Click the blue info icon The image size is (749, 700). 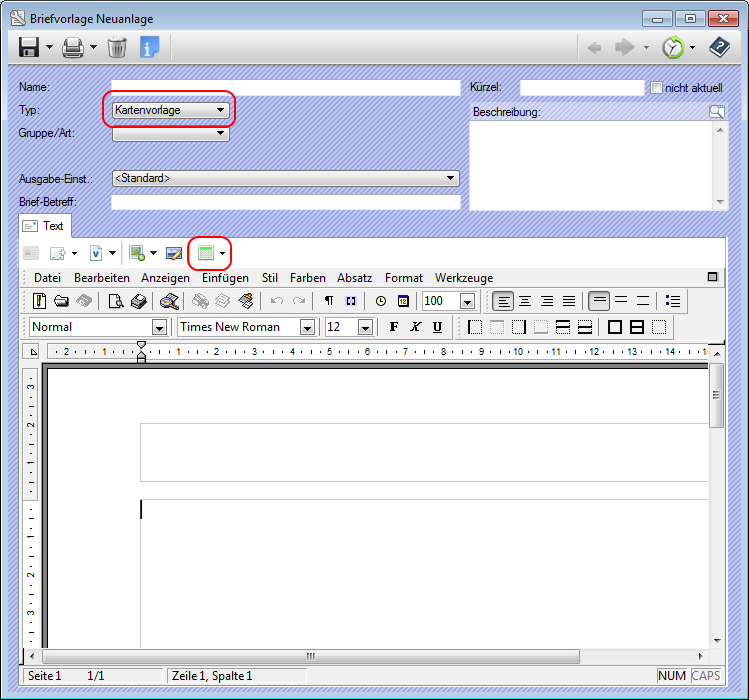[x=149, y=47]
